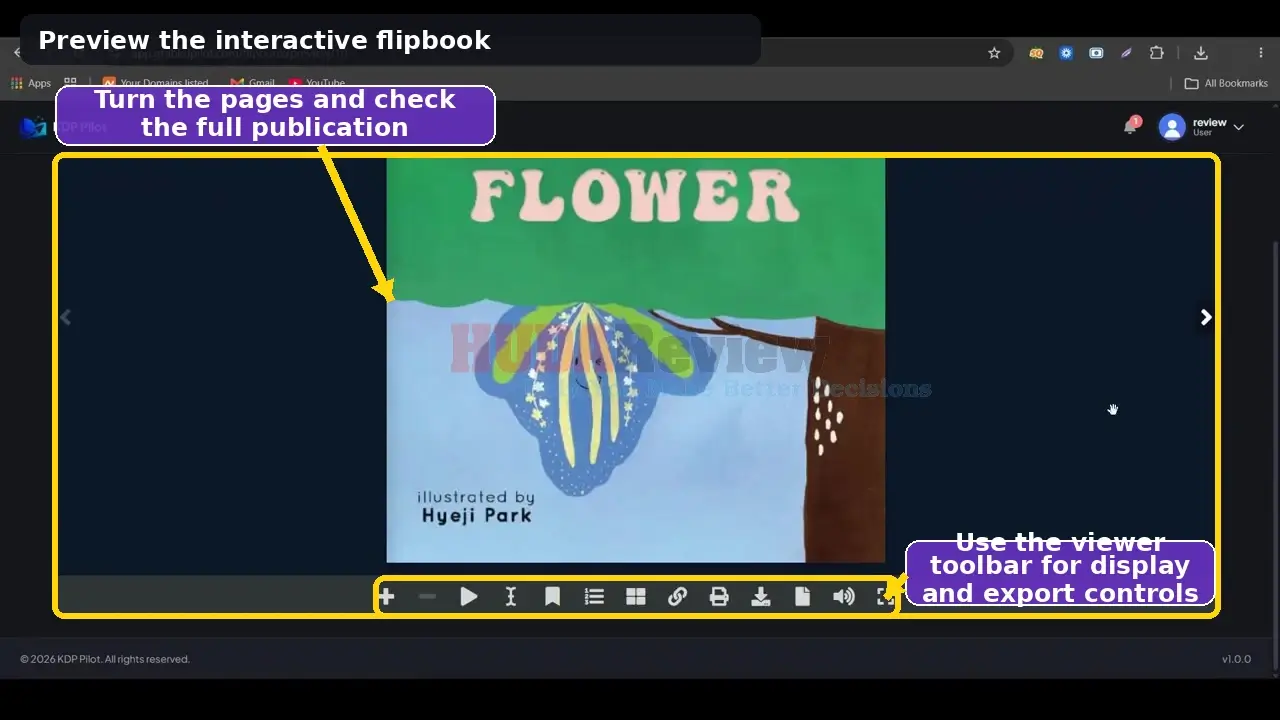The height and width of the screenshot is (720, 1280).
Task: Open browser downloads icon
Action: [1201, 53]
